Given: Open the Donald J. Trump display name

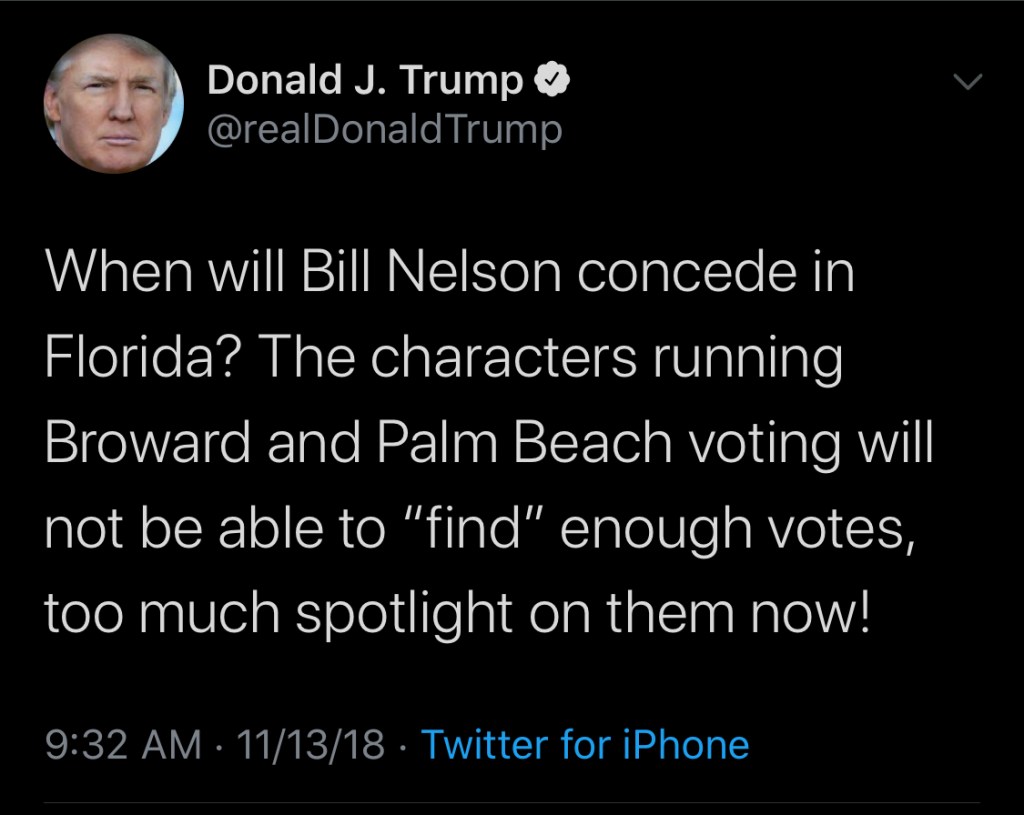Looking at the screenshot, I should (364, 82).
